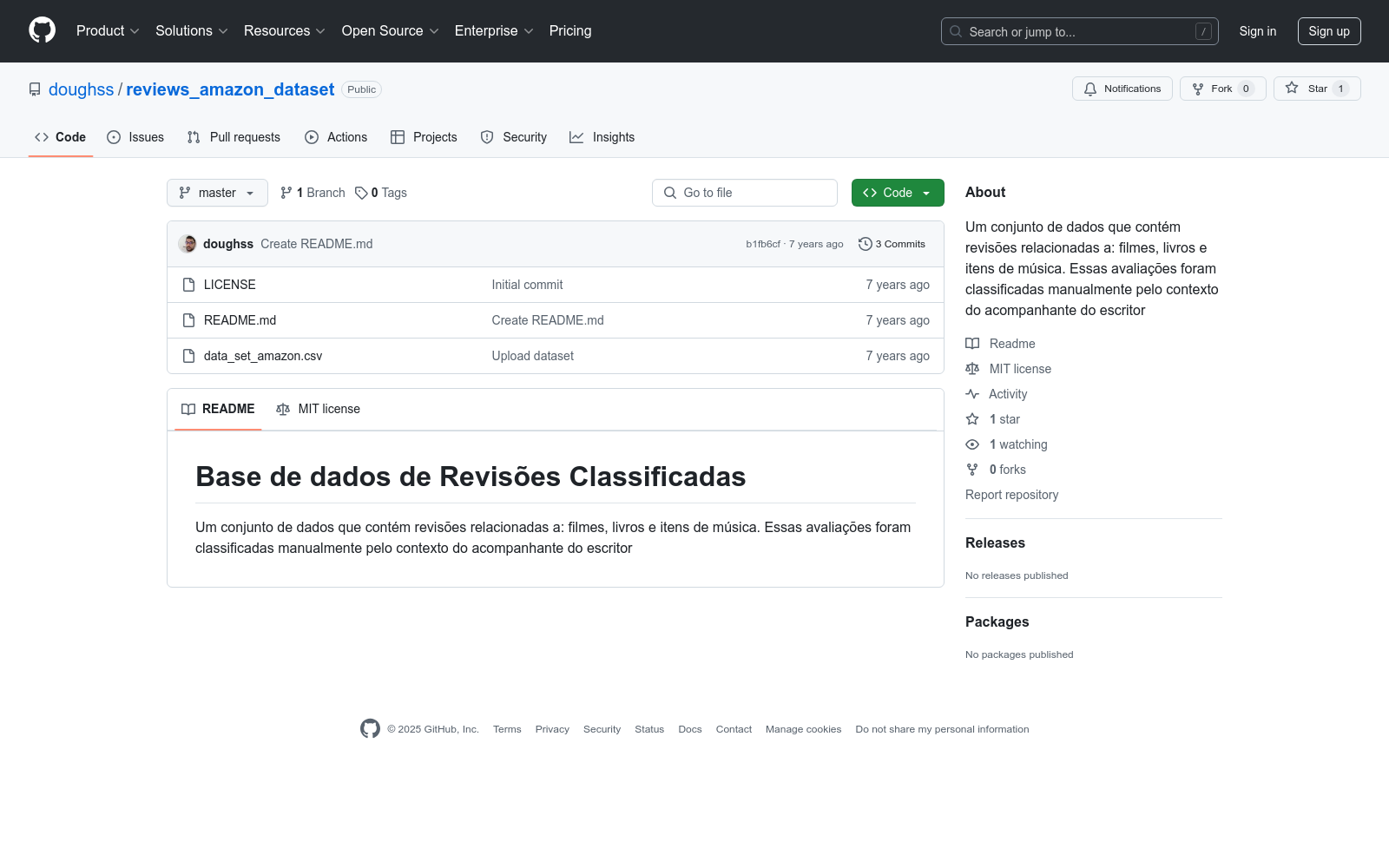Click the Go to file field
The height and width of the screenshot is (868, 1389).
(745, 193)
